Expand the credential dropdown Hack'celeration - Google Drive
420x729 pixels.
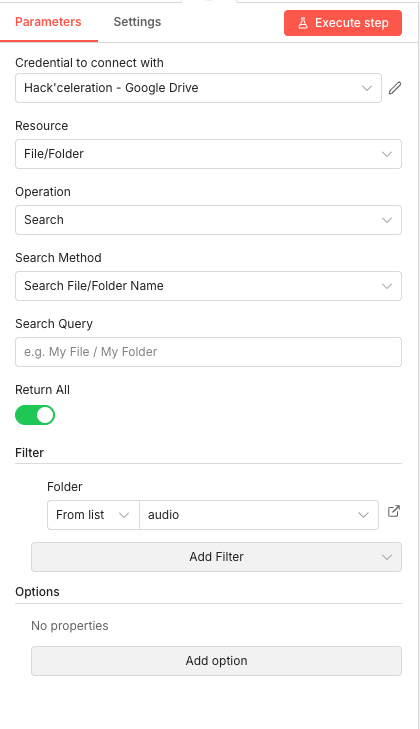[x=199, y=88]
